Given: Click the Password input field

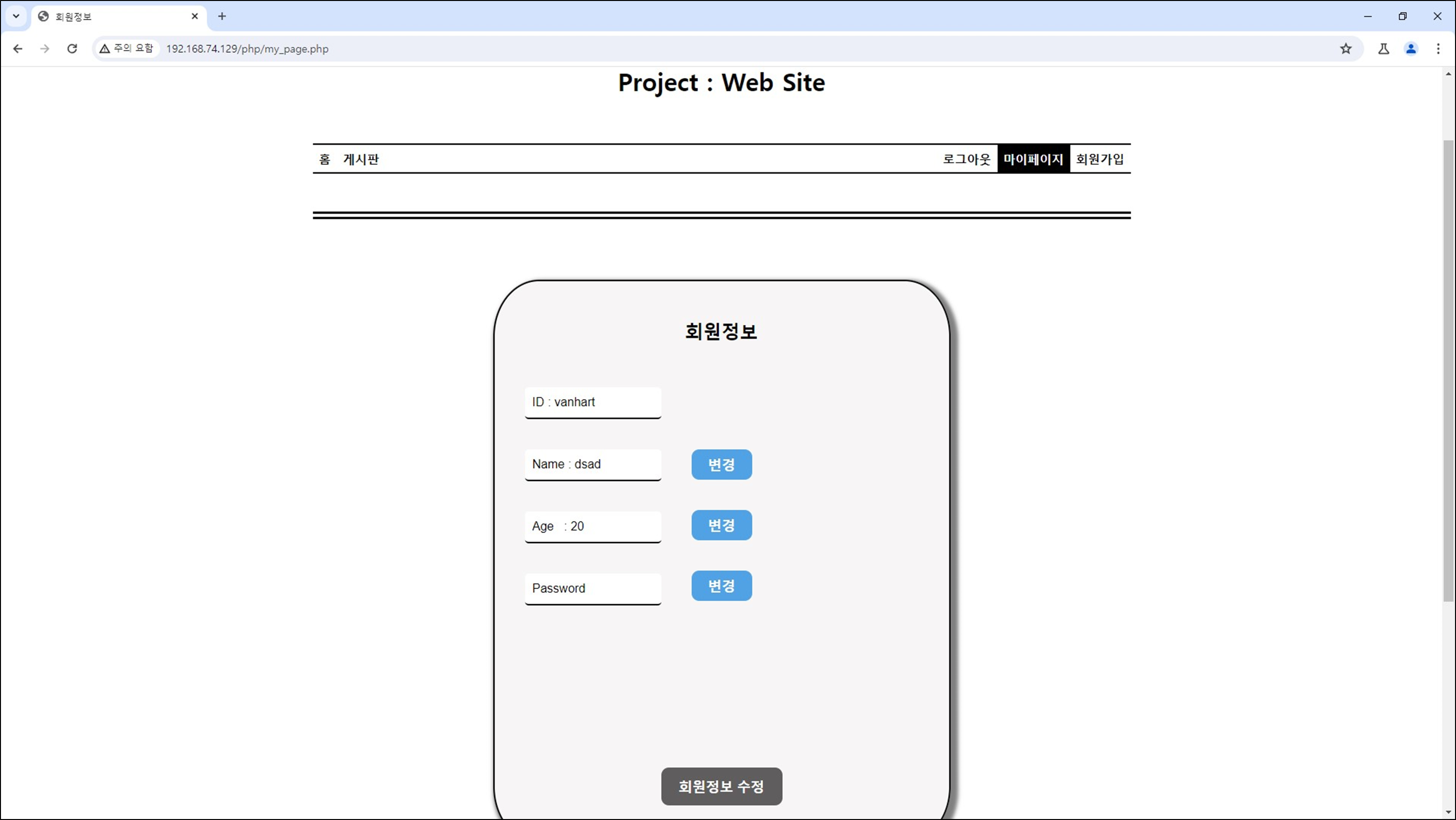Looking at the screenshot, I should [x=592, y=588].
